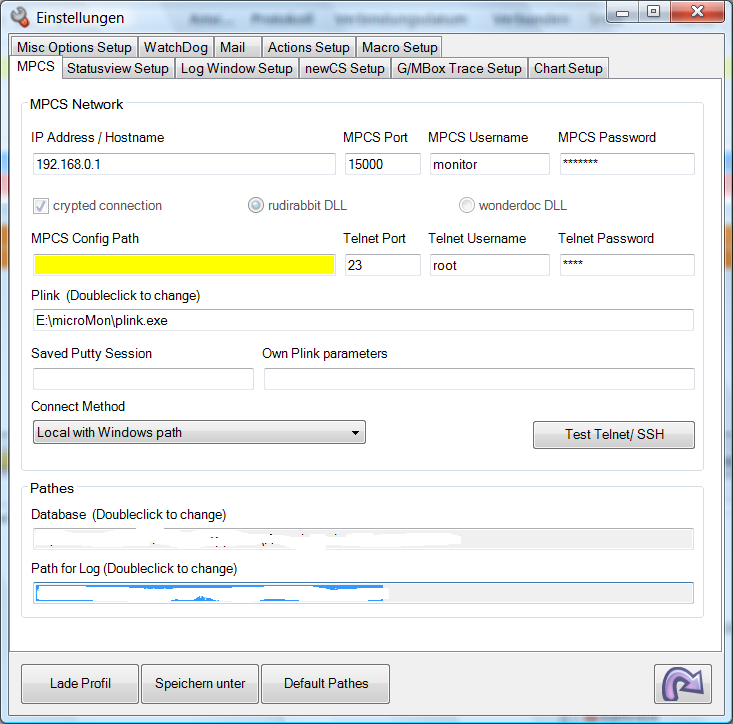This screenshot has width=733, height=724.
Task: Click the IP Address / Hostname field
Action: [x=184, y=164]
